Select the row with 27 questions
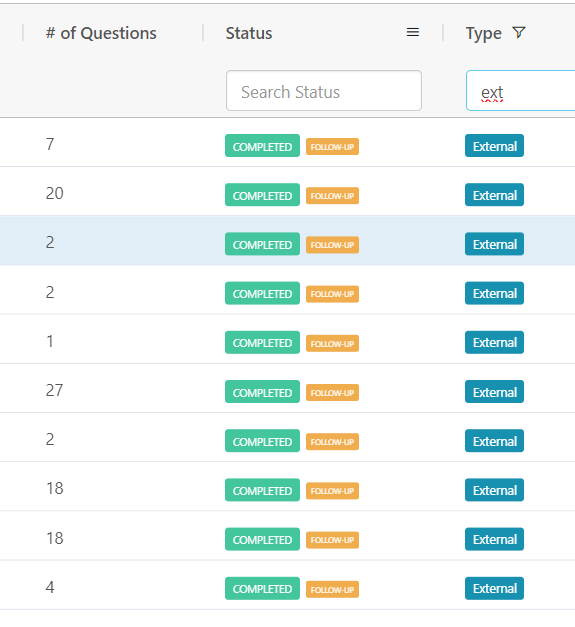The image size is (575, 627). pyautogui.click(x=288, y=389)
